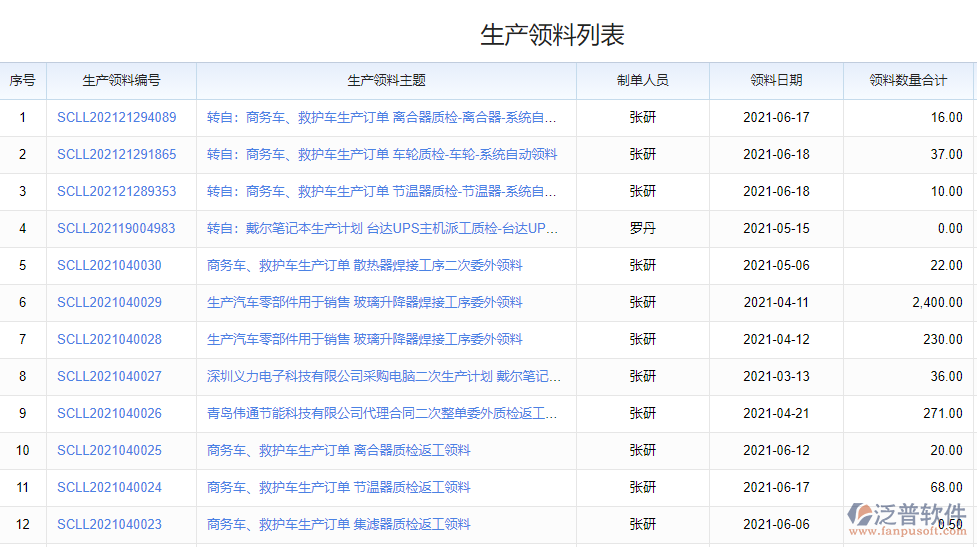Screen dimensions: 977x547
Task: Sort by 领料数量合计 column header
Action: point(908,80)
